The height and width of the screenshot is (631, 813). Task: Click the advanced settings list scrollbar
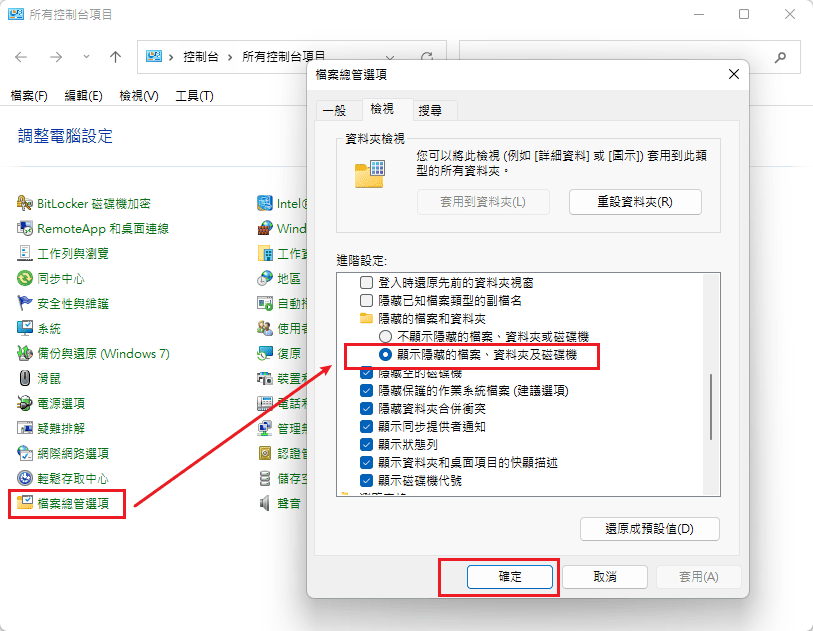(712, 410)
